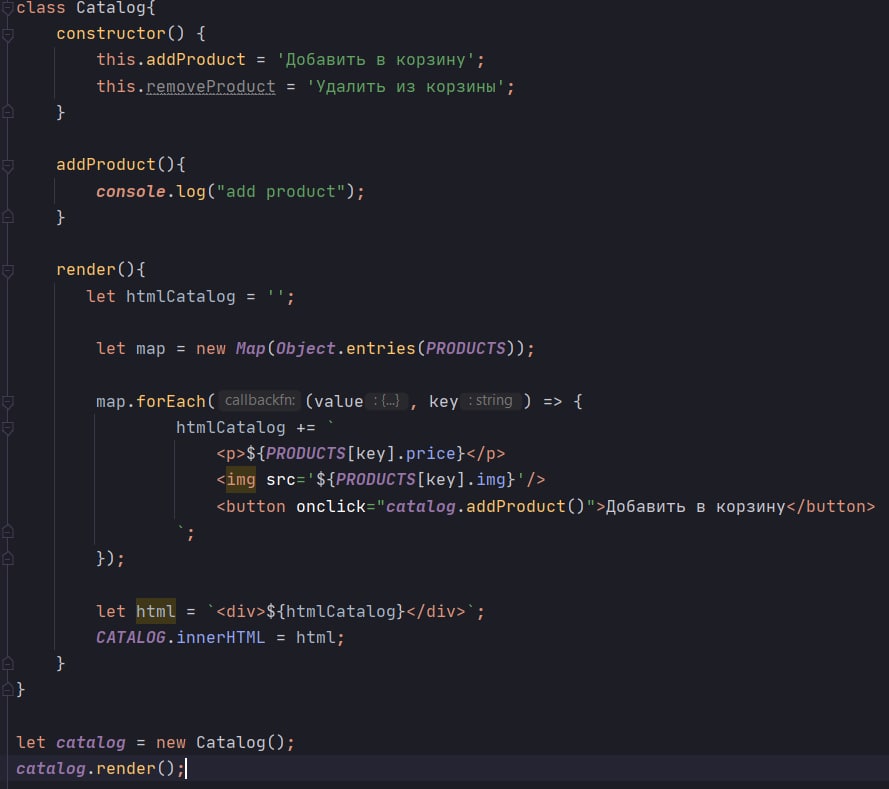Click the callbackfn: inlay hint

pos(260,401)
